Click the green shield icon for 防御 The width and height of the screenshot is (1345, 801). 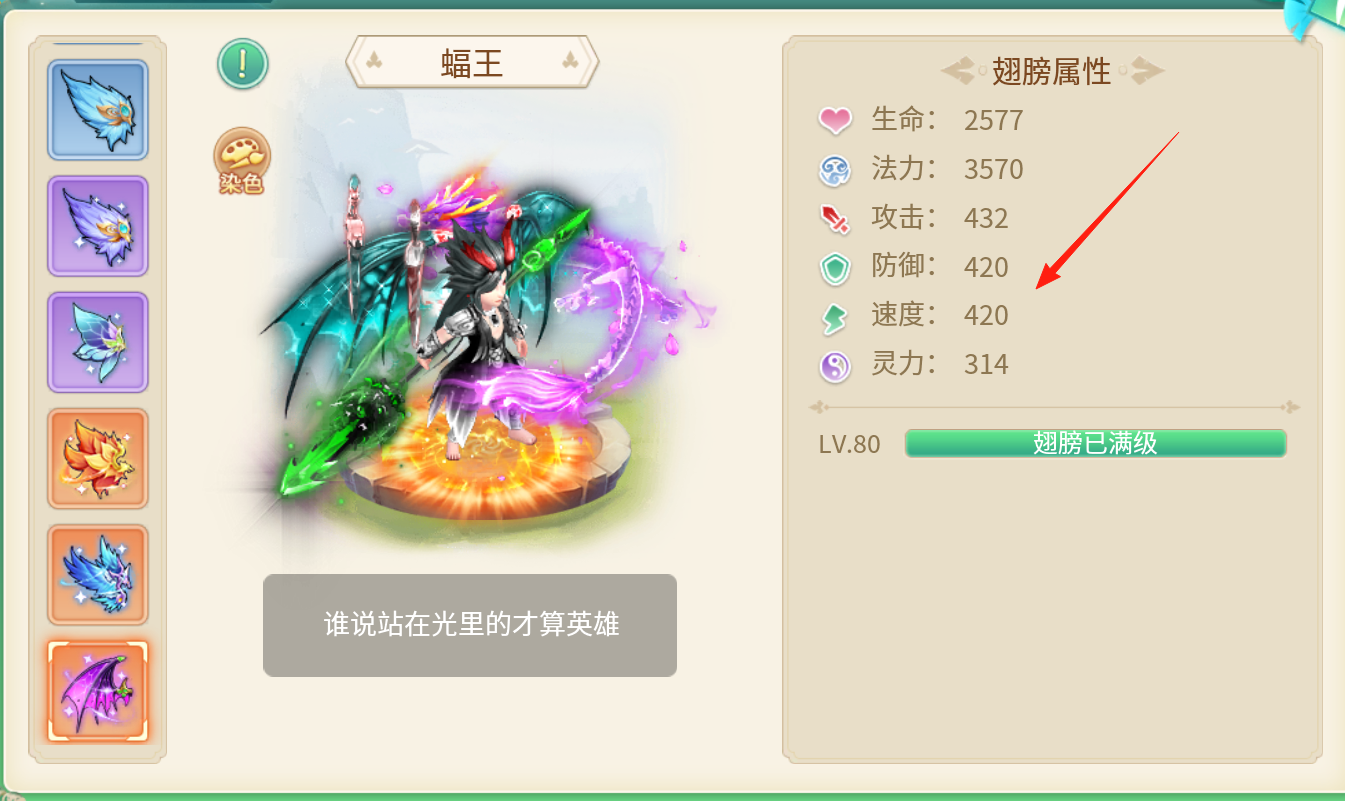[835, 267]
